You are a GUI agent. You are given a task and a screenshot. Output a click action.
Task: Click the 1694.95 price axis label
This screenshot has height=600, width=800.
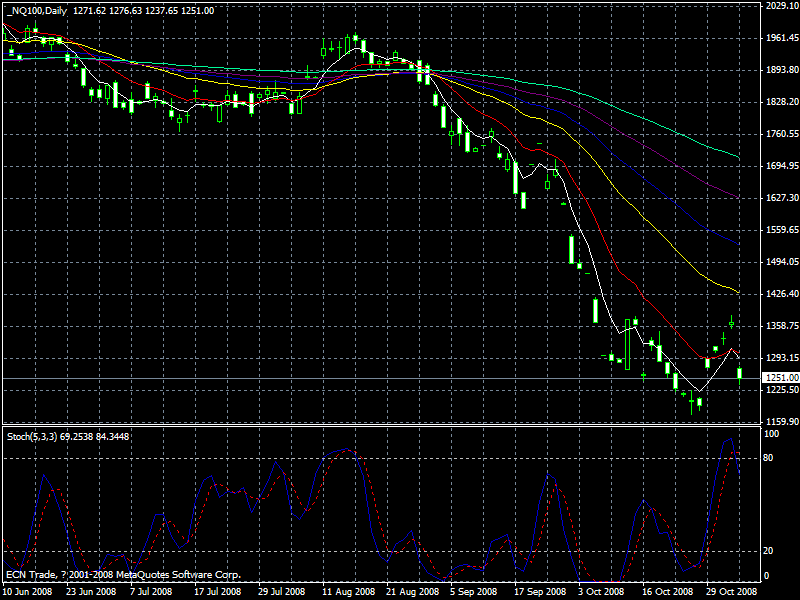tap(782, 166)
